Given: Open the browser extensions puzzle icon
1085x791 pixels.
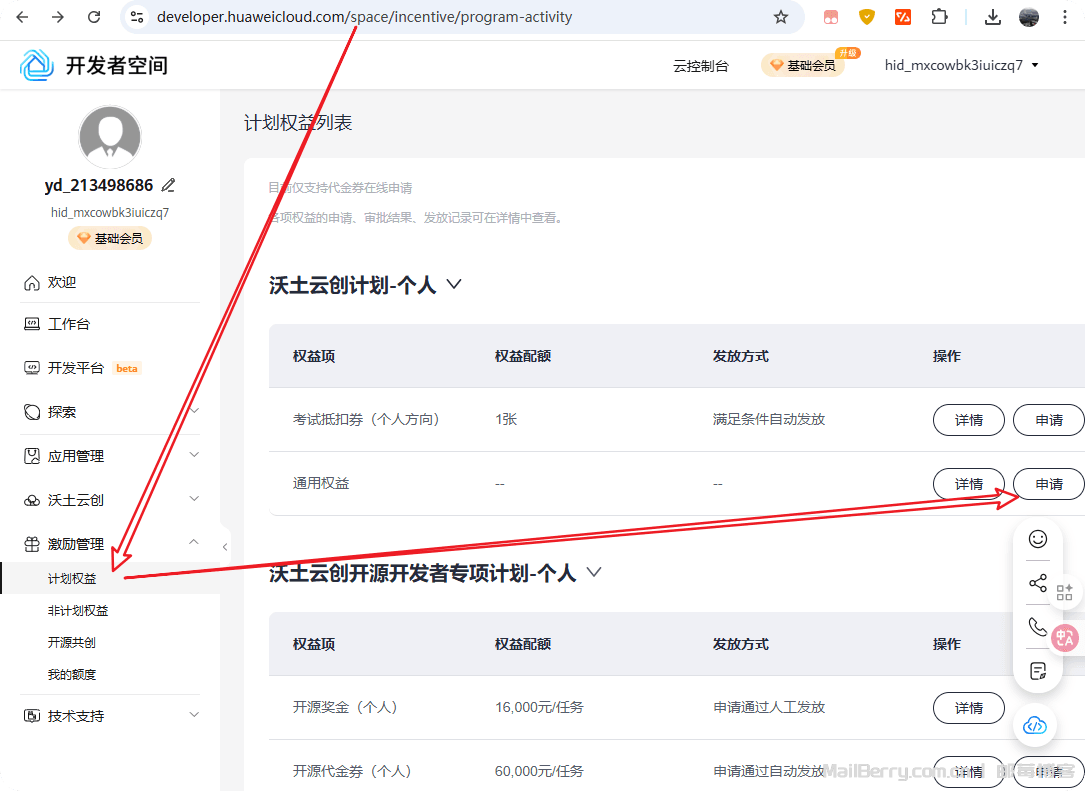Looking at the screenshot, I should click(939, 17).
